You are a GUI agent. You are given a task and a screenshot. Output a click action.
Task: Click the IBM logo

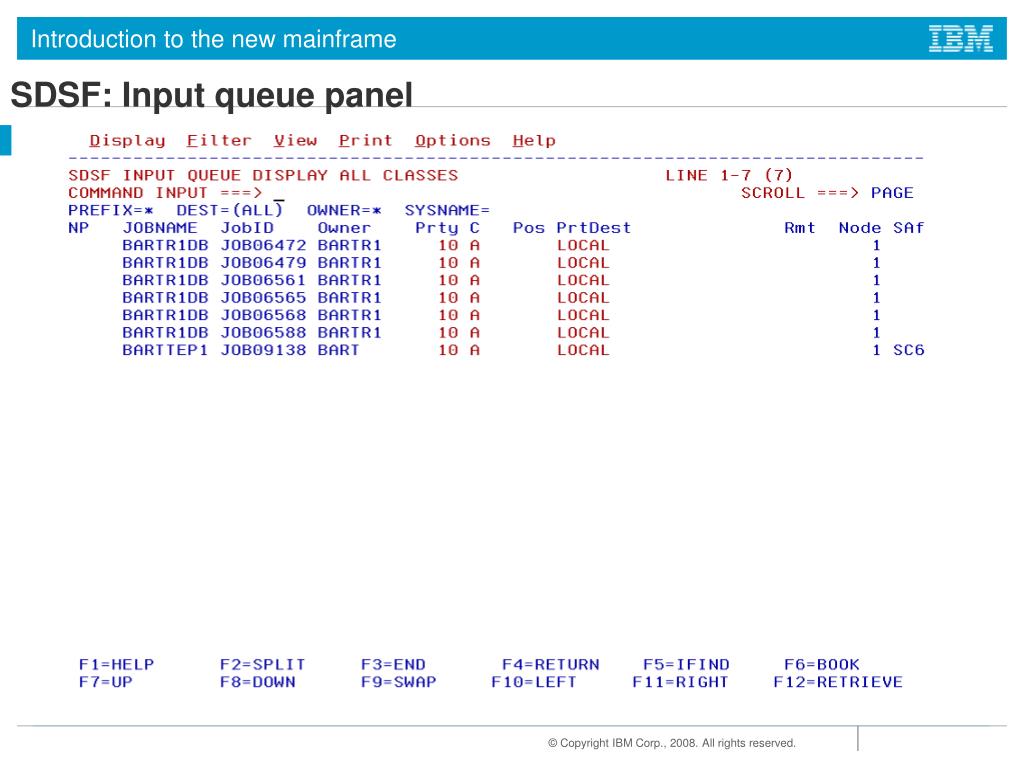point(960,39)
